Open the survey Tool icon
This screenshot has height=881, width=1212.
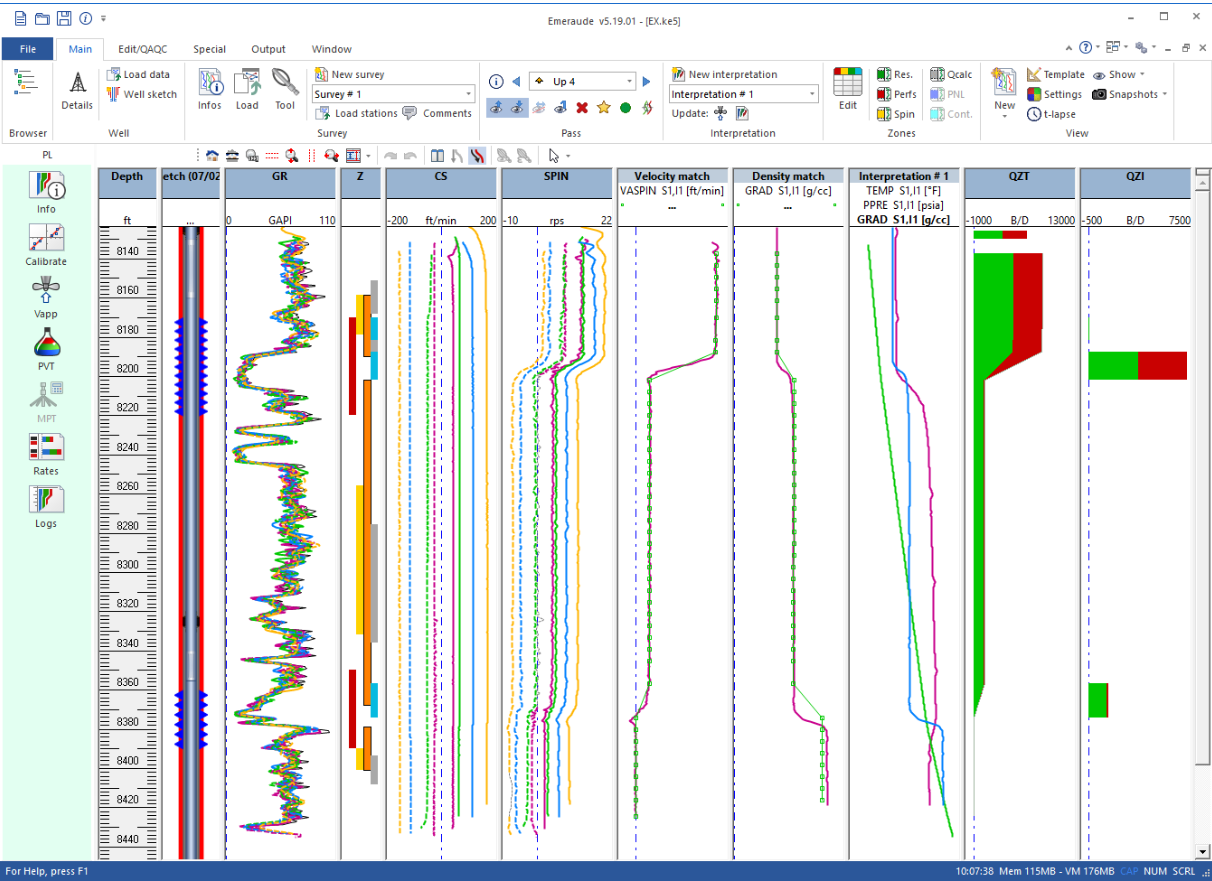click(x=285, y=90)
